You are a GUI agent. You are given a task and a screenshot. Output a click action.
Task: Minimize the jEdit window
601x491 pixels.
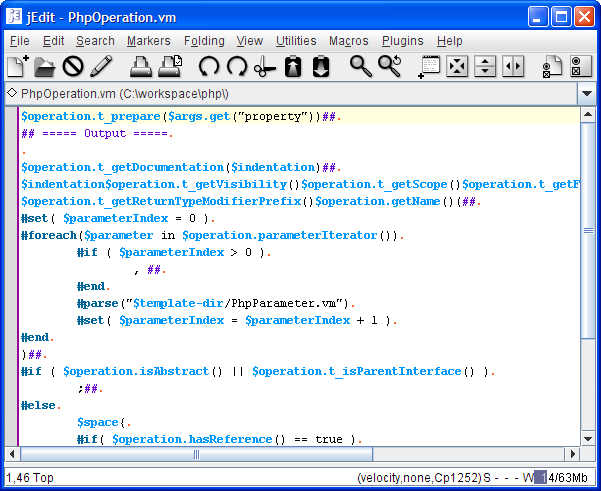click(537, 17)
